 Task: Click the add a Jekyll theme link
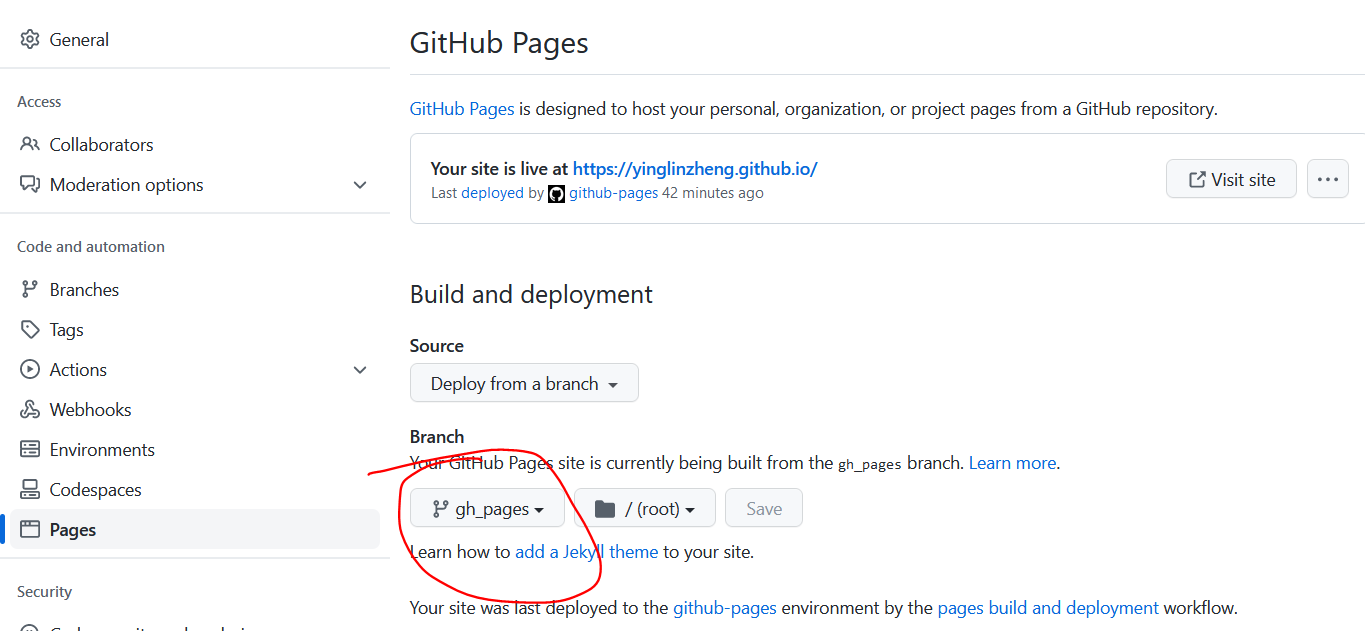click(587, 551)
